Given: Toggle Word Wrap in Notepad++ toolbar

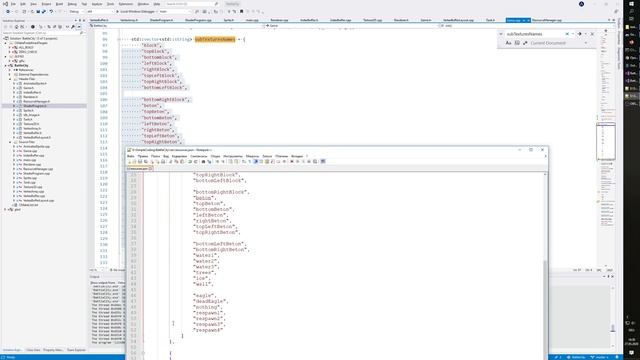Looking at the screenshot, I should click(x=244, y=162).
